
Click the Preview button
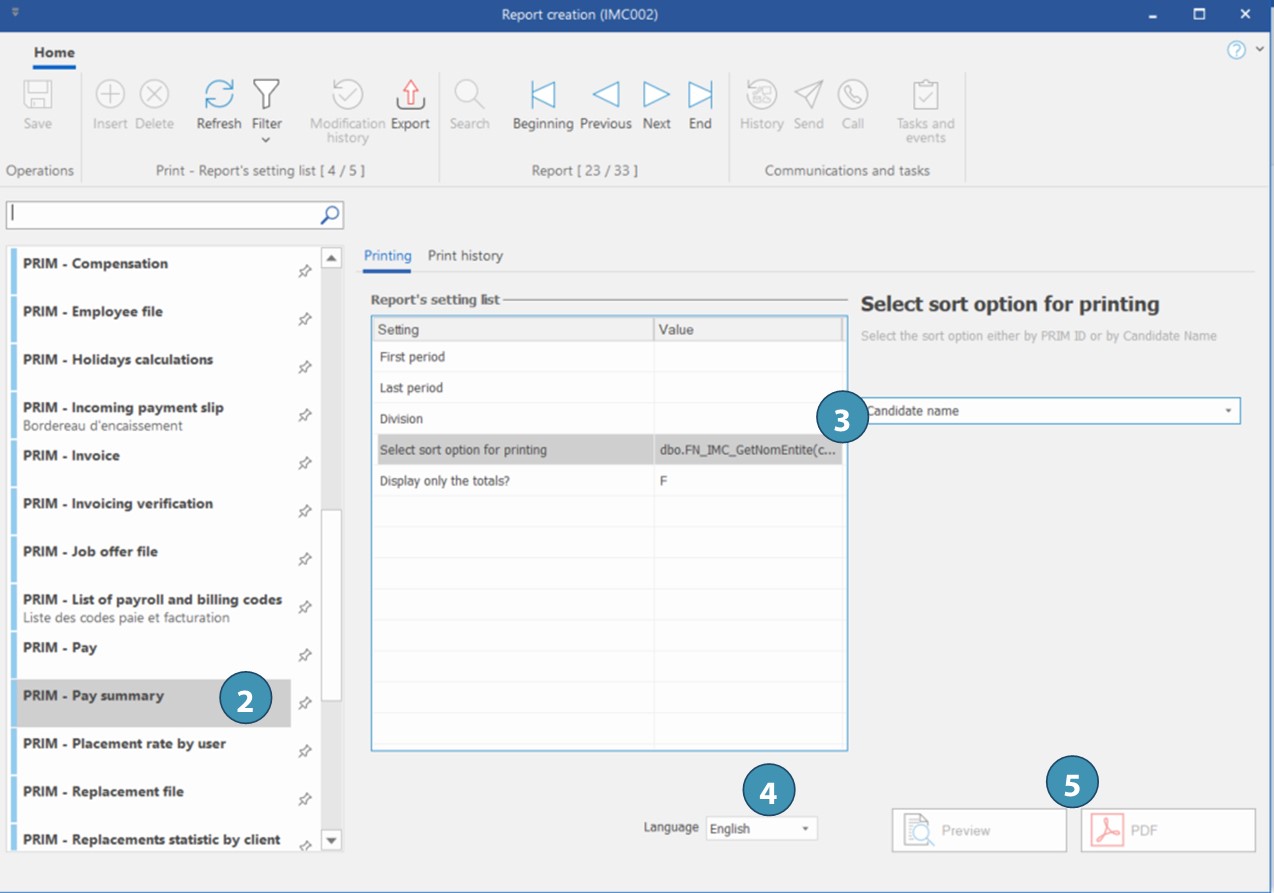coord(978,830)
